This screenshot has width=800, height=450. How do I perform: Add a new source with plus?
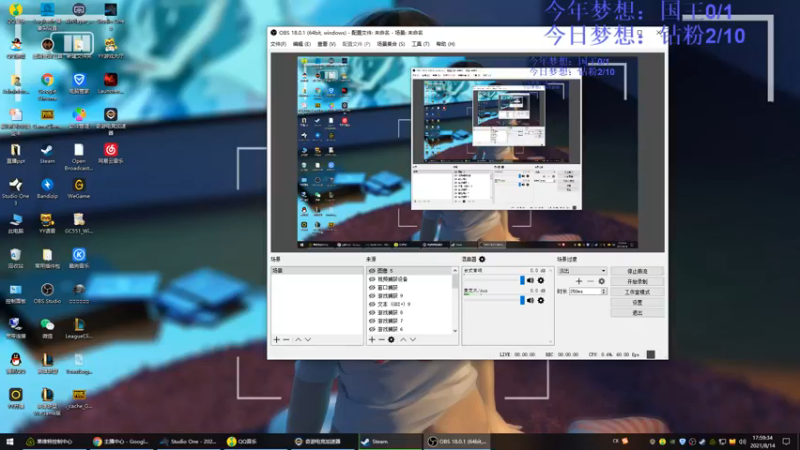[x=372, y=340]
